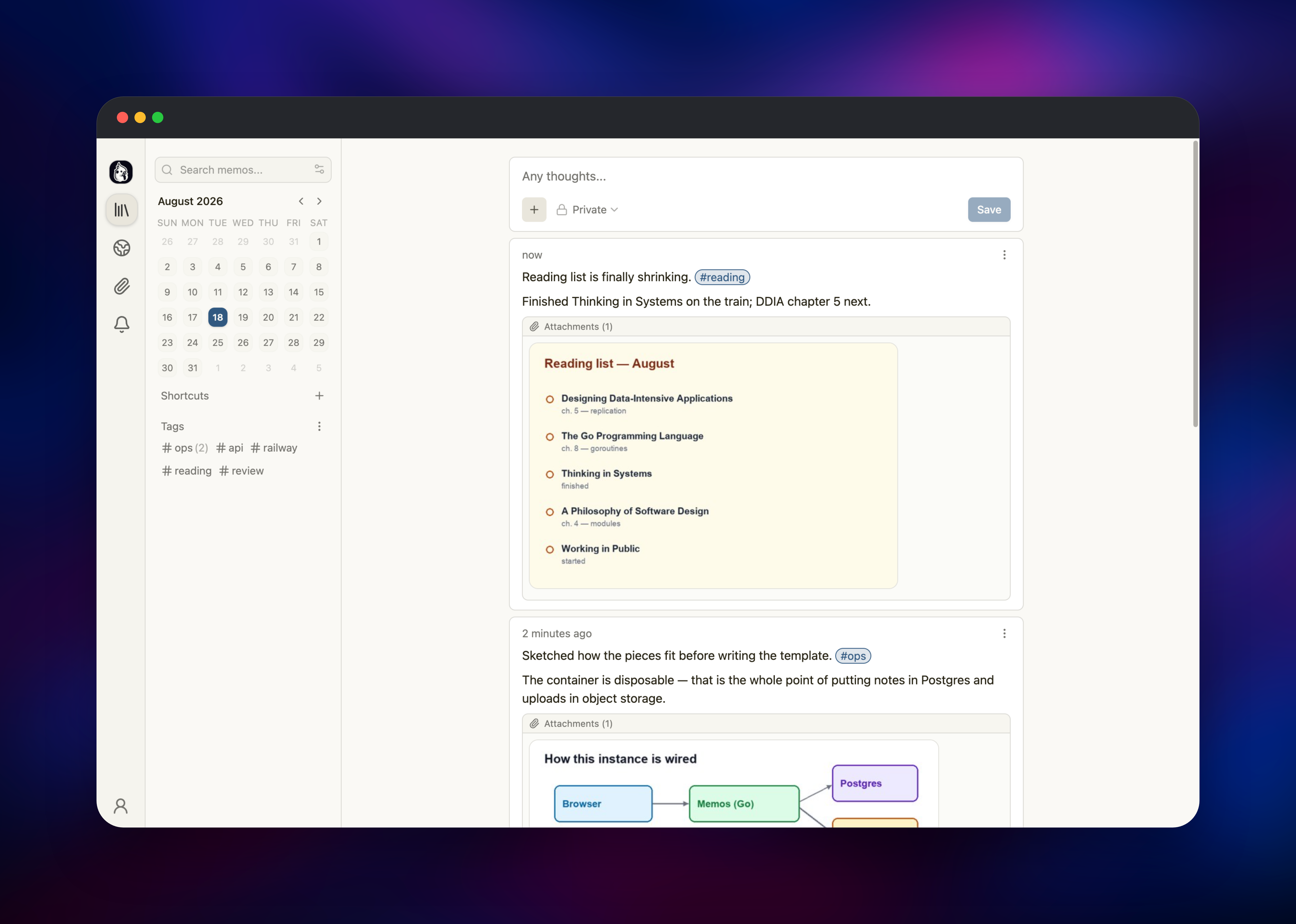Select August 7 in the calendar

pos(294,267)
